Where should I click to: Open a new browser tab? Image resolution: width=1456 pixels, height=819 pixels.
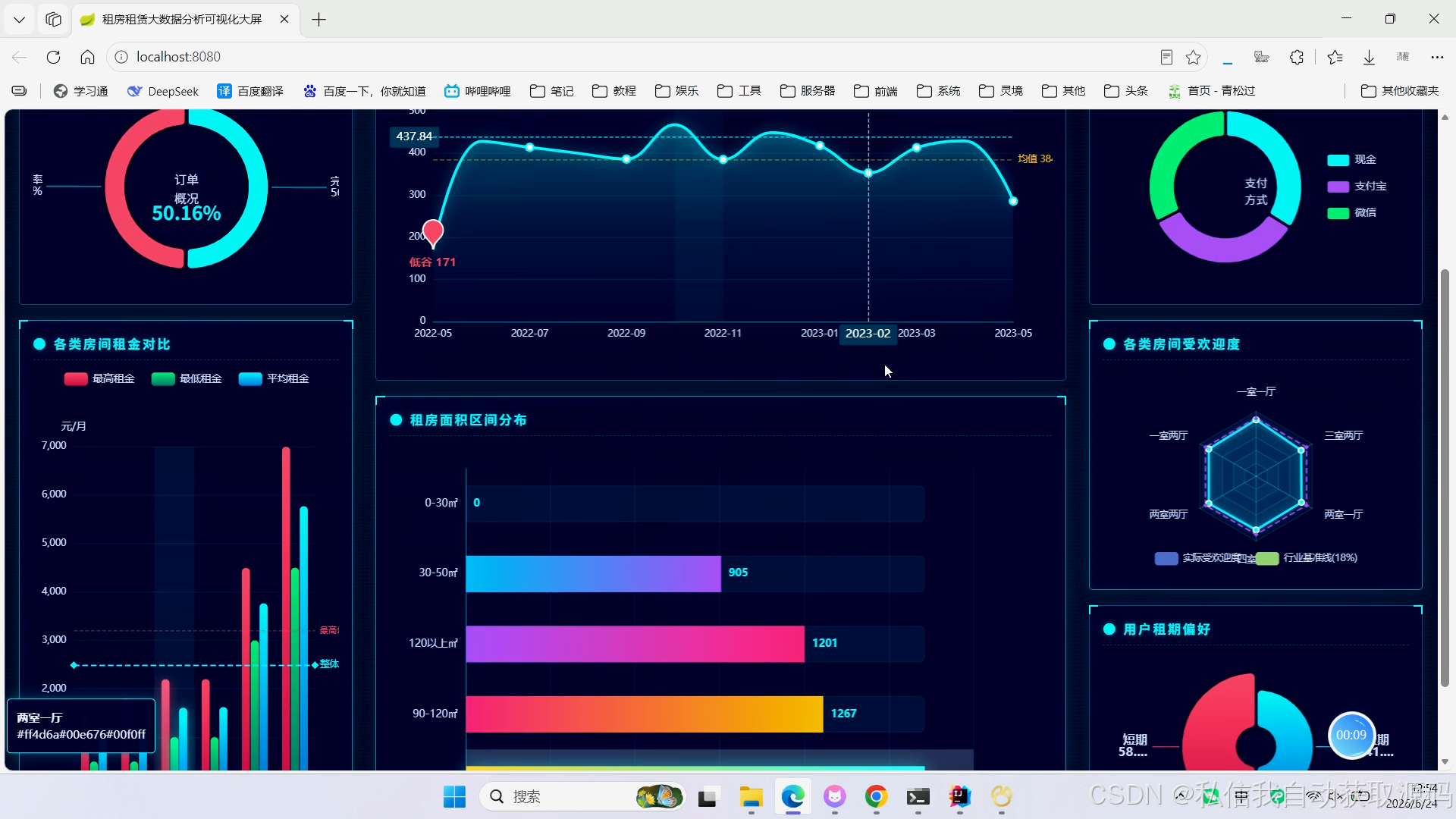pos(318,20)
